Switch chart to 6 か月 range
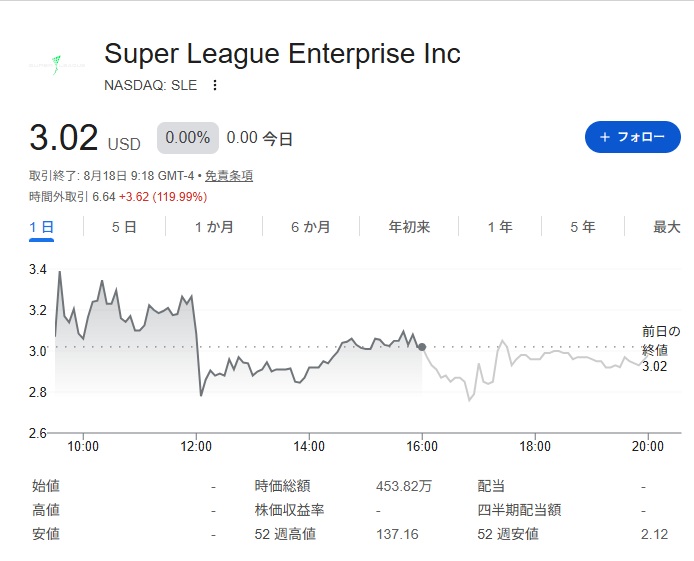The image size is (694, 561). pyautogui.click(x=311, y=227)
